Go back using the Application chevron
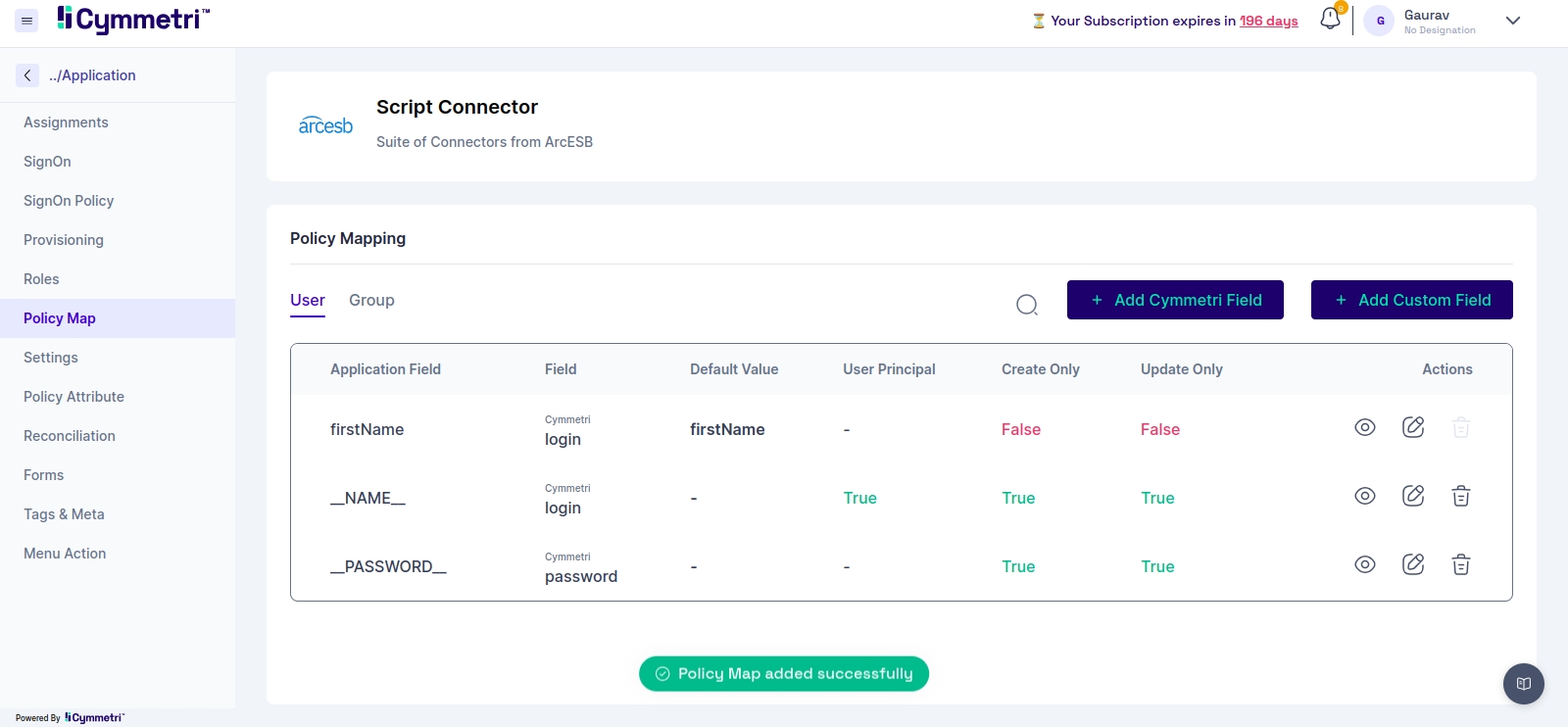The image size is (1568, 727). tap(27, 75)
